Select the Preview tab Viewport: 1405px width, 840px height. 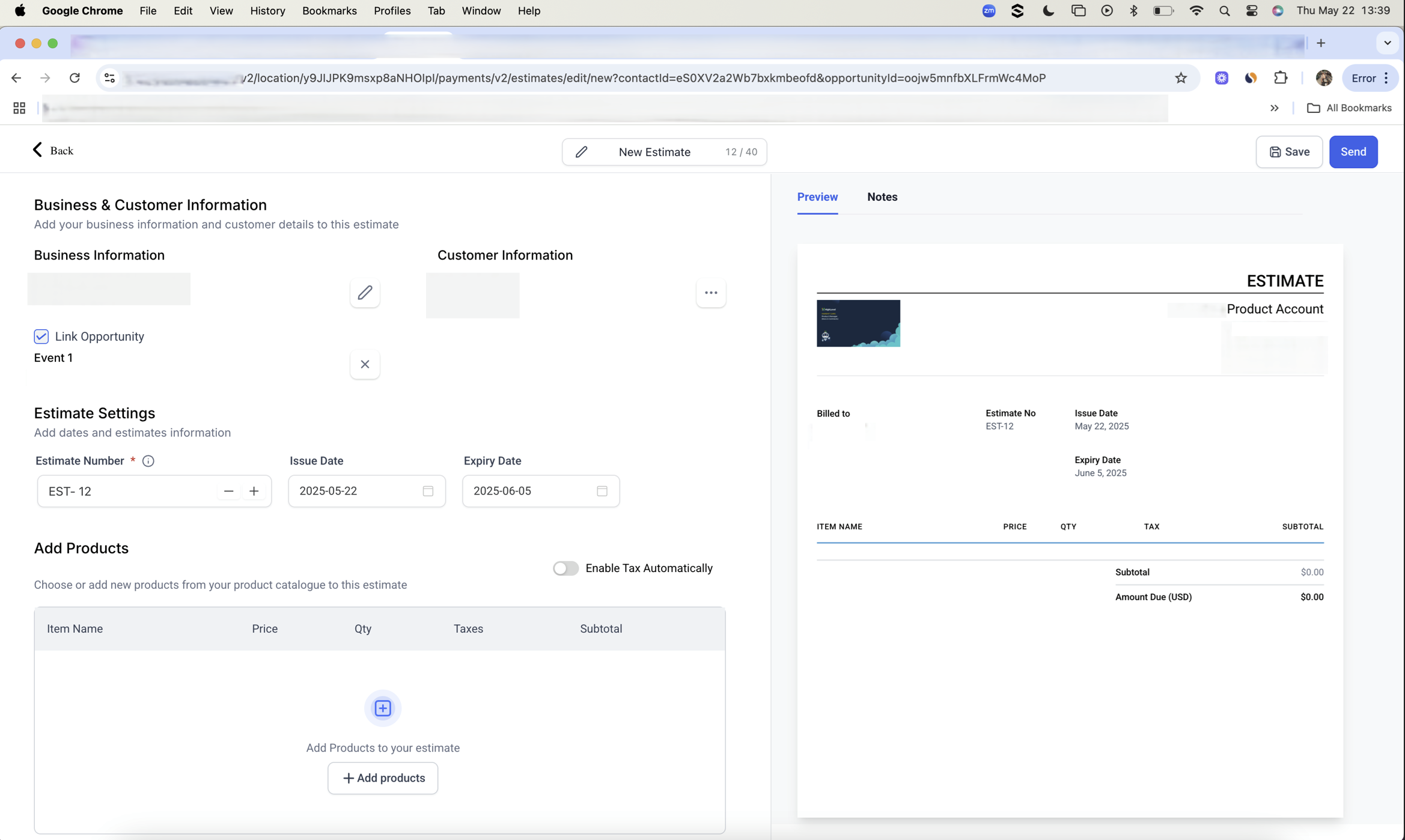pos(817,197)
